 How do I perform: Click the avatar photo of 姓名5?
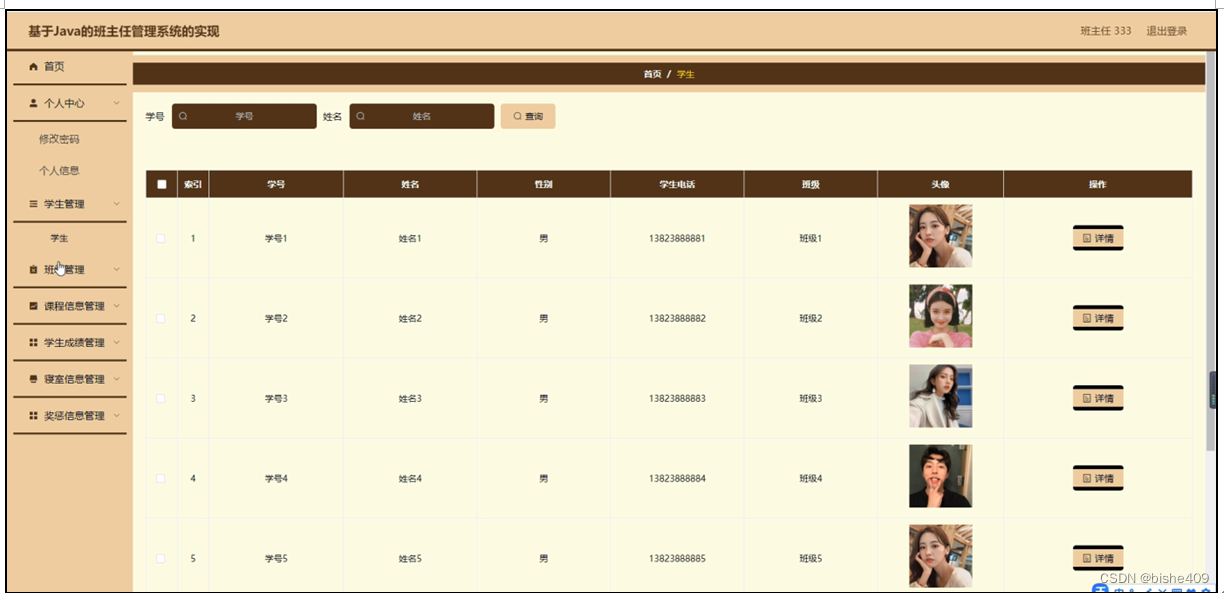pos(940,556)
